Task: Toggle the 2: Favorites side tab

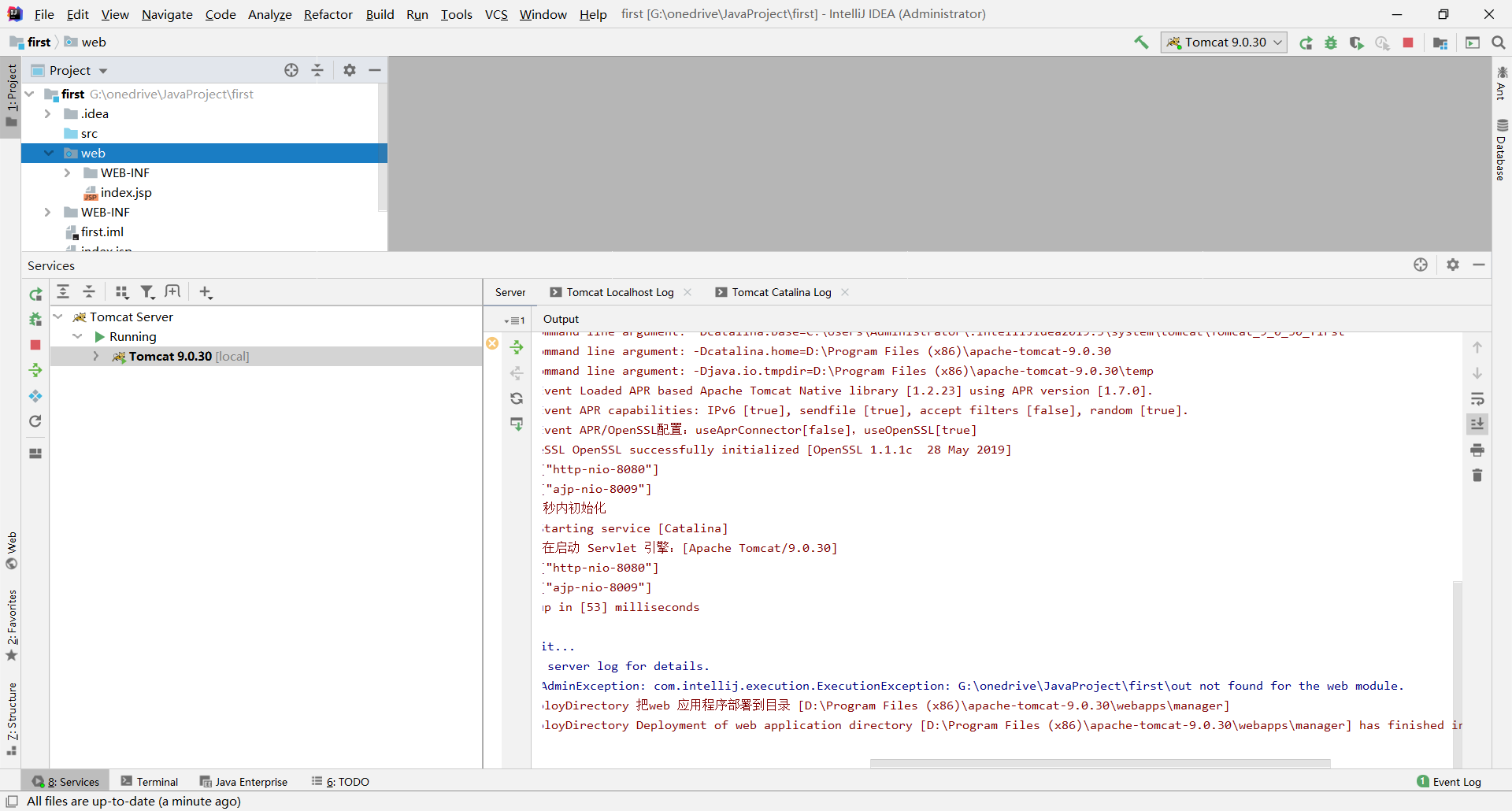Action: [11, 626]
